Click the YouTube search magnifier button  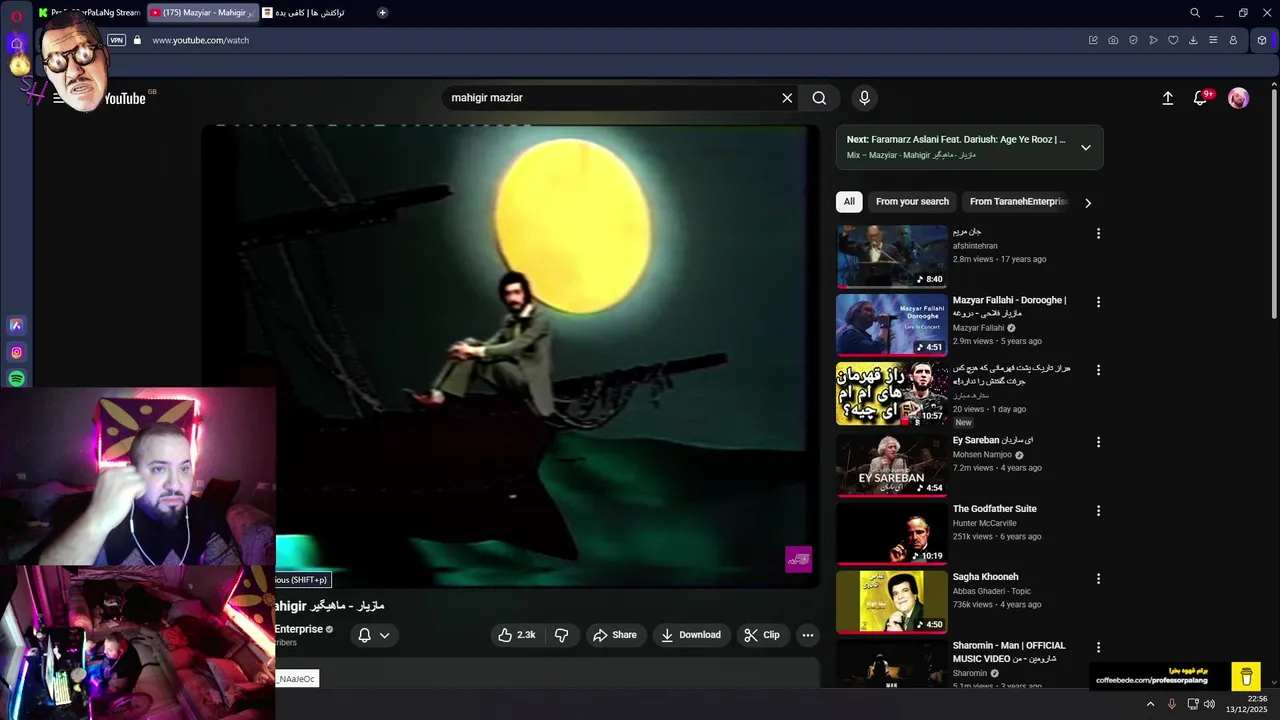point(819,98)
